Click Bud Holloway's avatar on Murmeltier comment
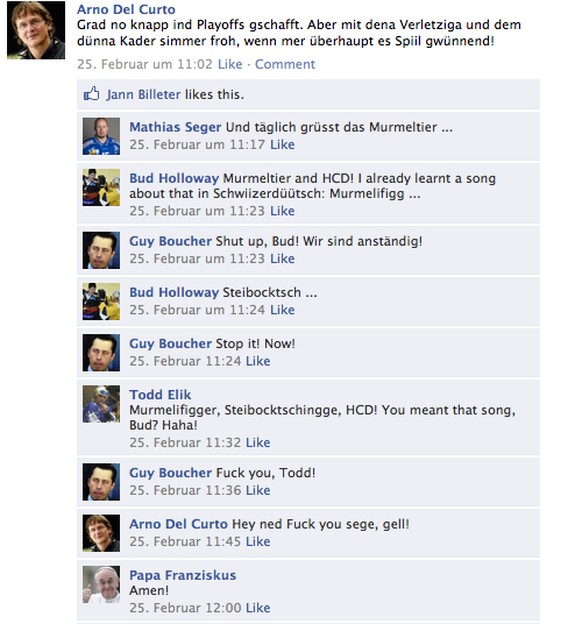 (x=101, y=187)
